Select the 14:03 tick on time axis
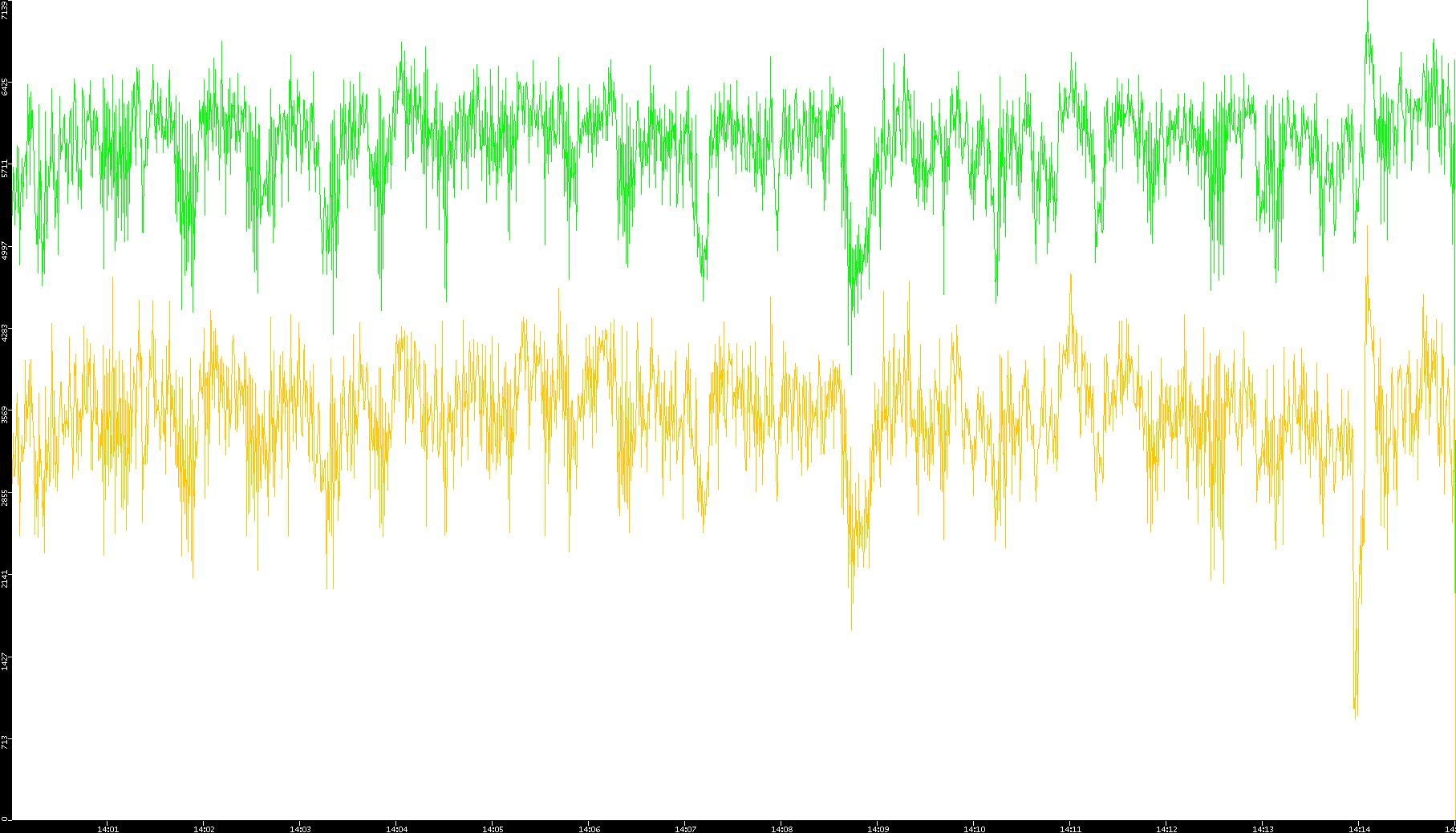 click(x=300, y=829)
